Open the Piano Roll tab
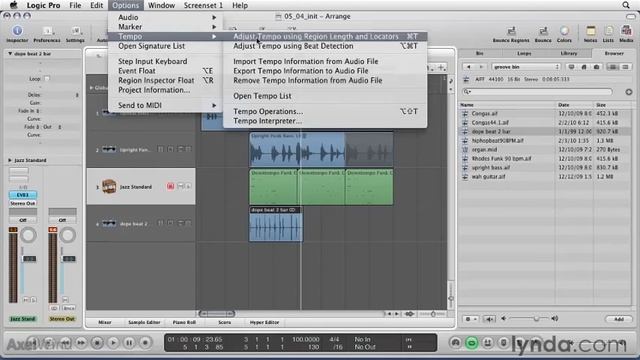Screen dimensions: 640x360 click(184, 322)
